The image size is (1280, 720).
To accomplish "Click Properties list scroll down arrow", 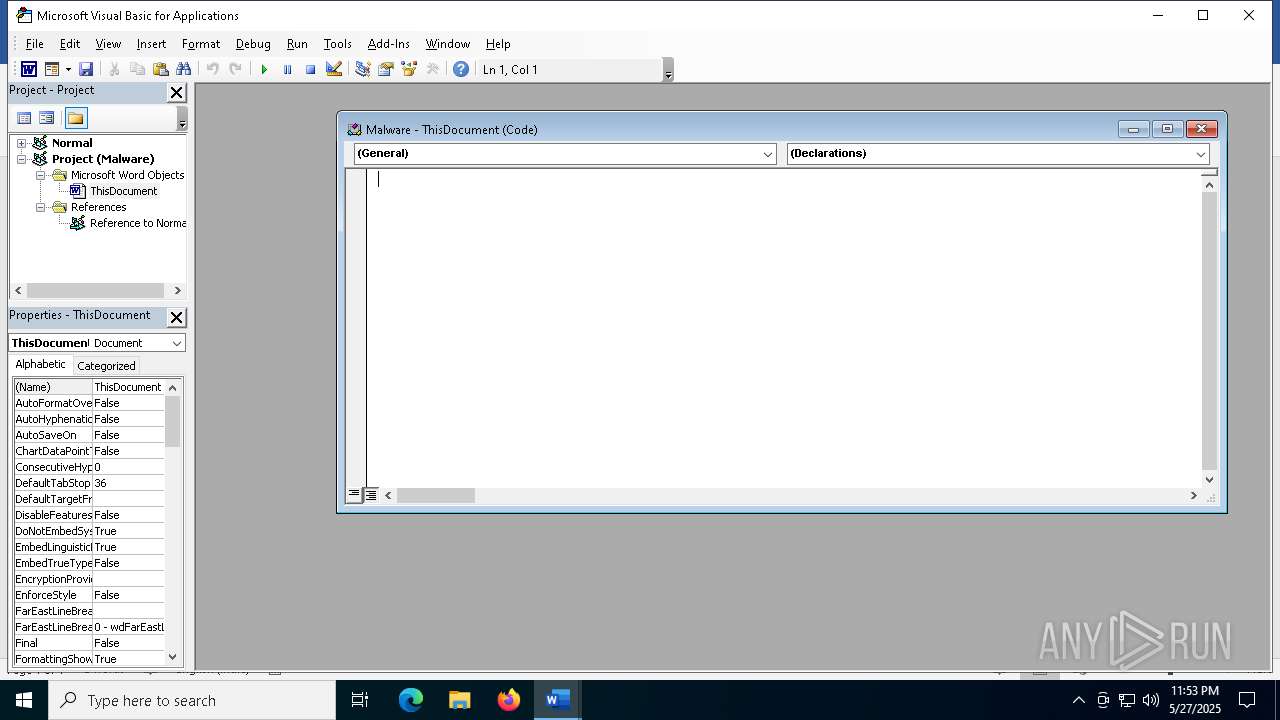I will pyautogui.click(x=173, y=657).
